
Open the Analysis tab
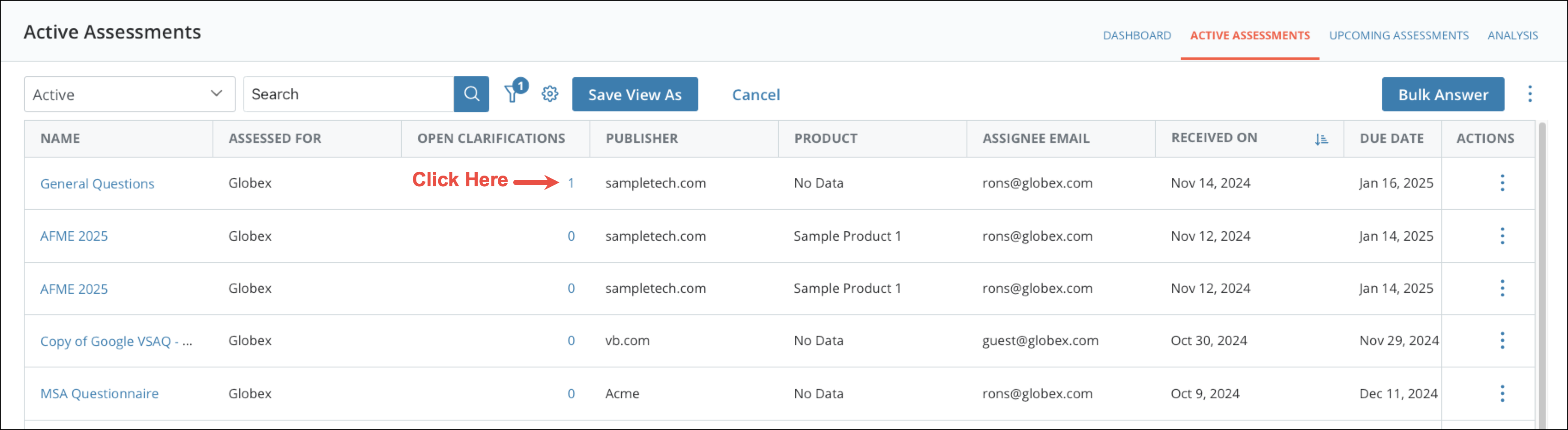pos(1512,35)
